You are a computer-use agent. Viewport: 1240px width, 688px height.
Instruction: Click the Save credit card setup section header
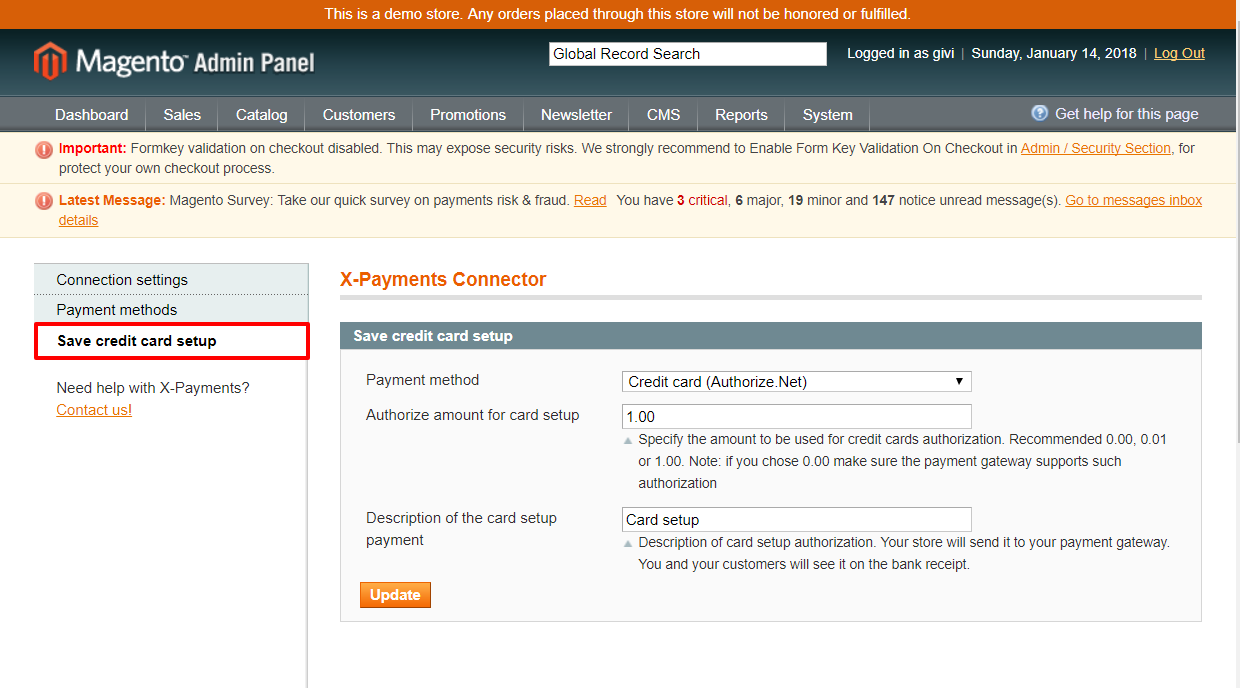click(770, 336)
